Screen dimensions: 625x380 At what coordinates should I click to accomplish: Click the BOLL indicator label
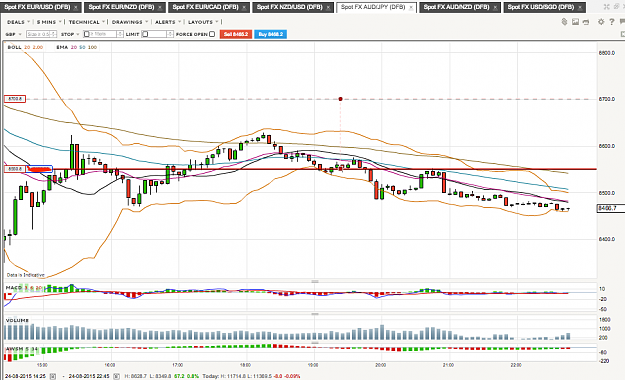pos(14,47)
